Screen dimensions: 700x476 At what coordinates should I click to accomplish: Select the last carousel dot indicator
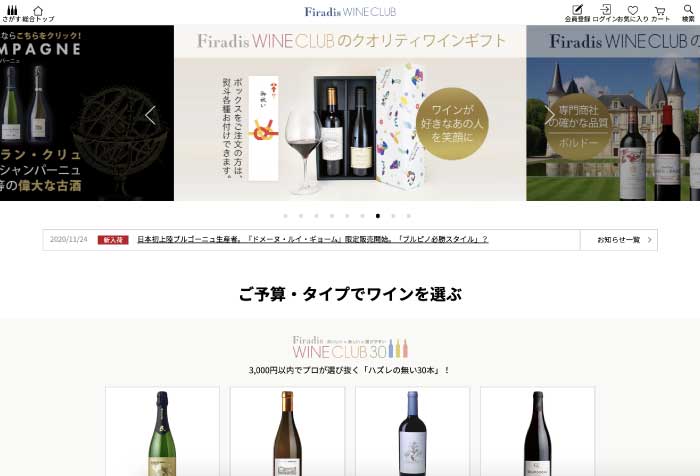tap(408, 216)
